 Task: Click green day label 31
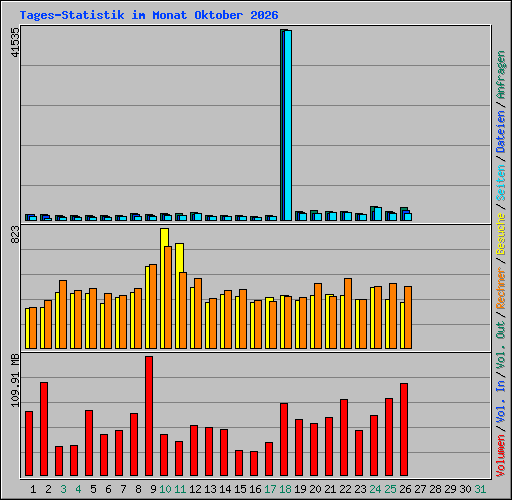(x=480, y=489)
